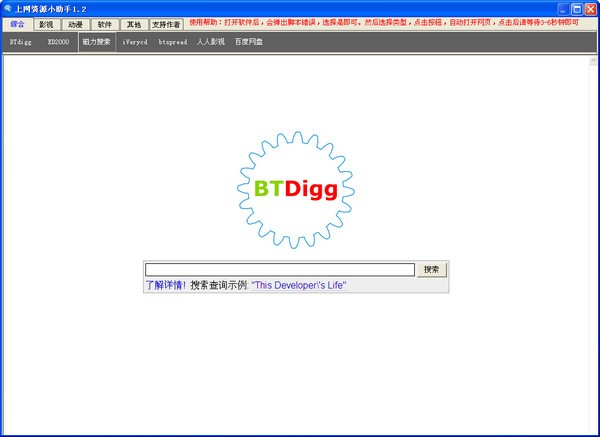Switch to the 综合 tab

(x=17, y=24)
